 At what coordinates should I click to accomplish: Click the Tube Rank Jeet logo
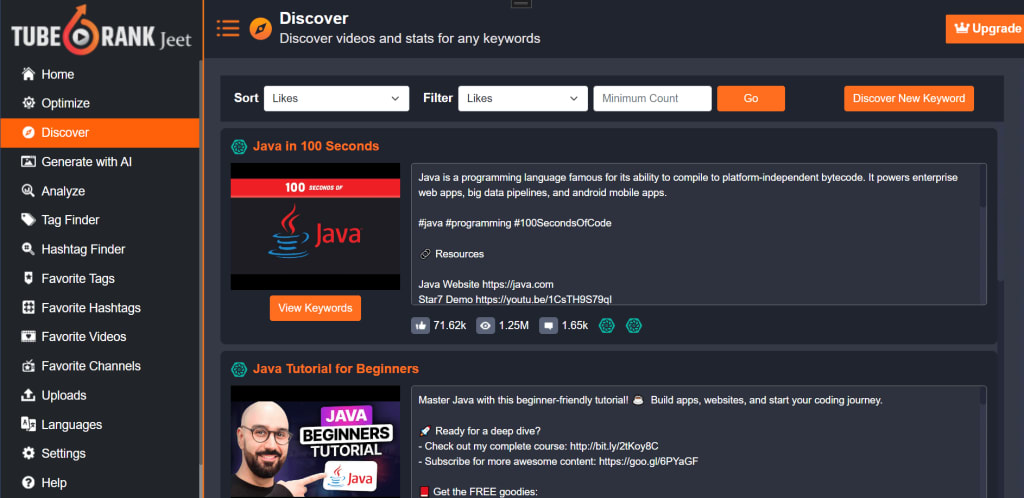pos(101,29)
